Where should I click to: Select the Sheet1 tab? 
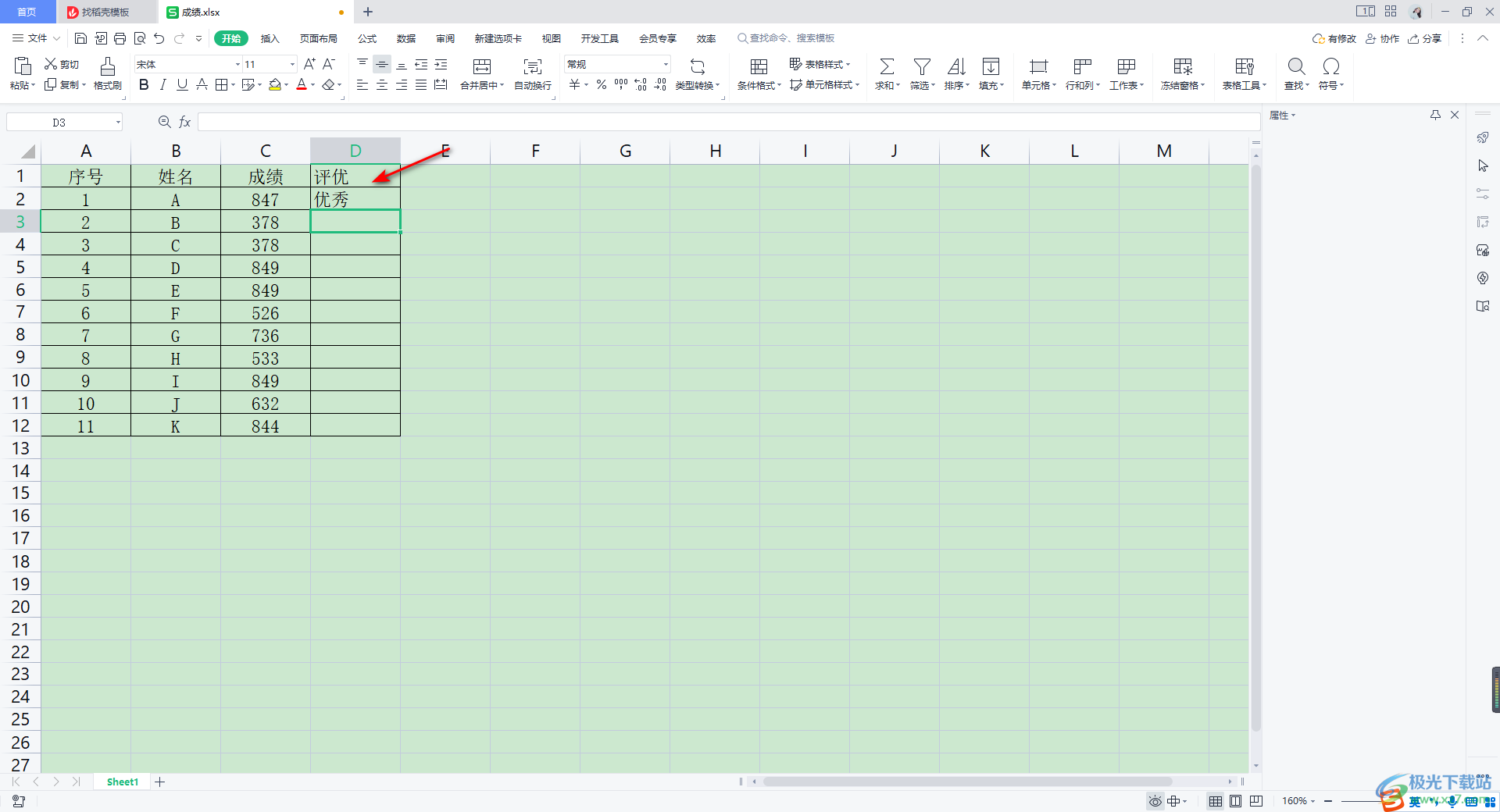click(123, 782)
